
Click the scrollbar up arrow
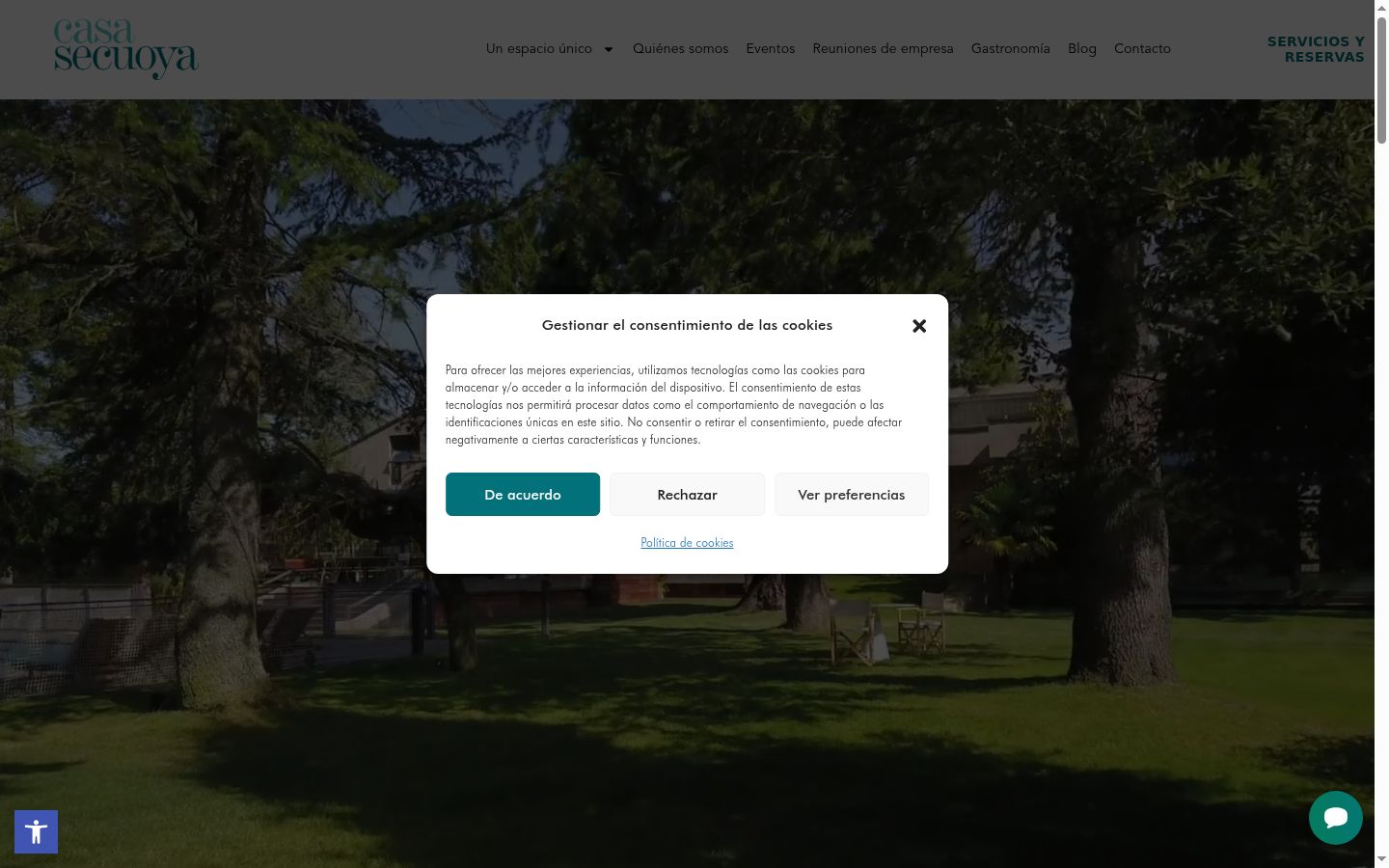(1381, 8)
